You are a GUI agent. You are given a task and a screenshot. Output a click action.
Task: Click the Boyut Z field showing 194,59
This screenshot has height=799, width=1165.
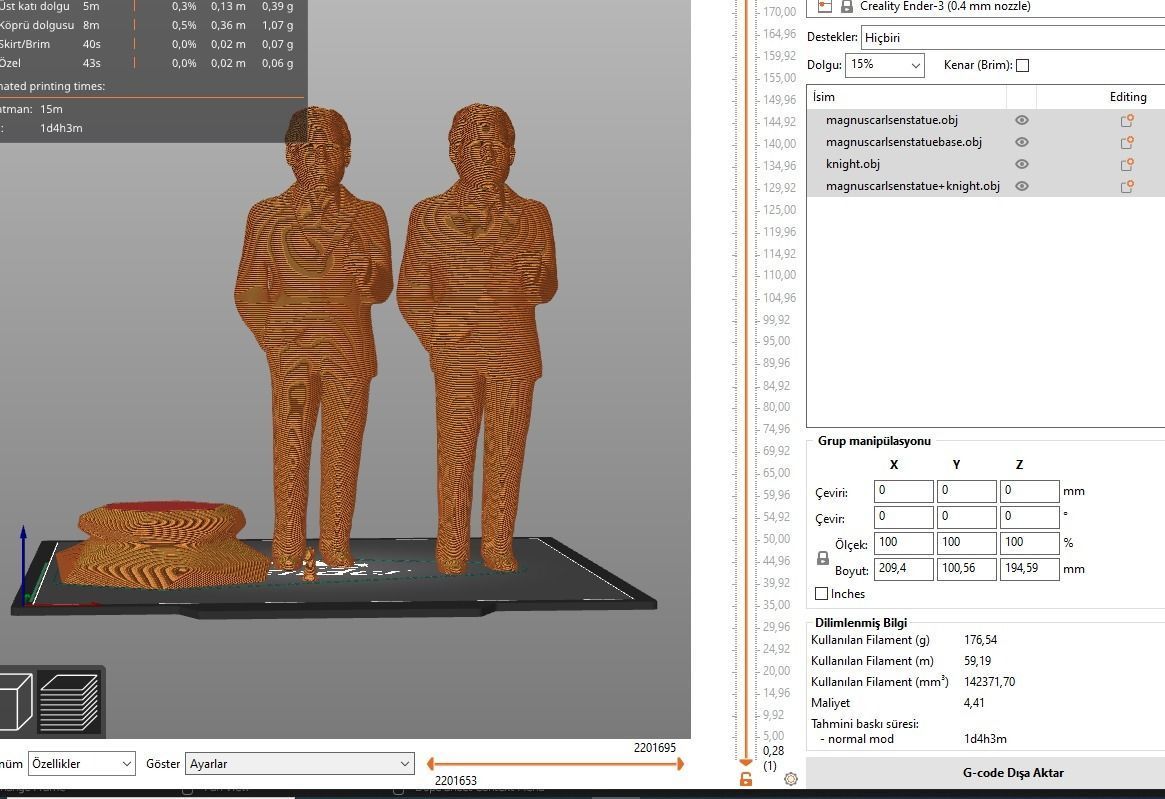click(x=1030, y=569)
